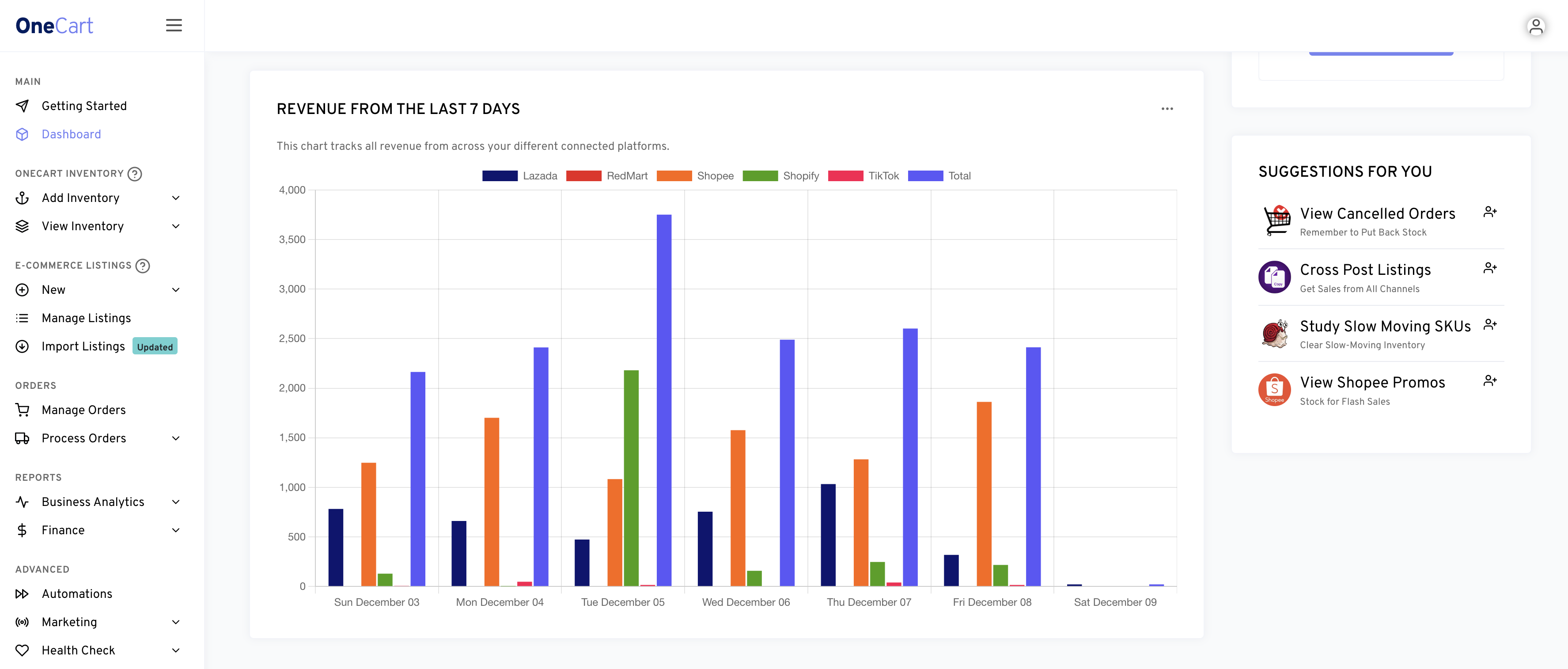Click the hamburger menu icon
Image resolution: width=1568 pixels, height=669 pixels.
[x=174, y=25]
